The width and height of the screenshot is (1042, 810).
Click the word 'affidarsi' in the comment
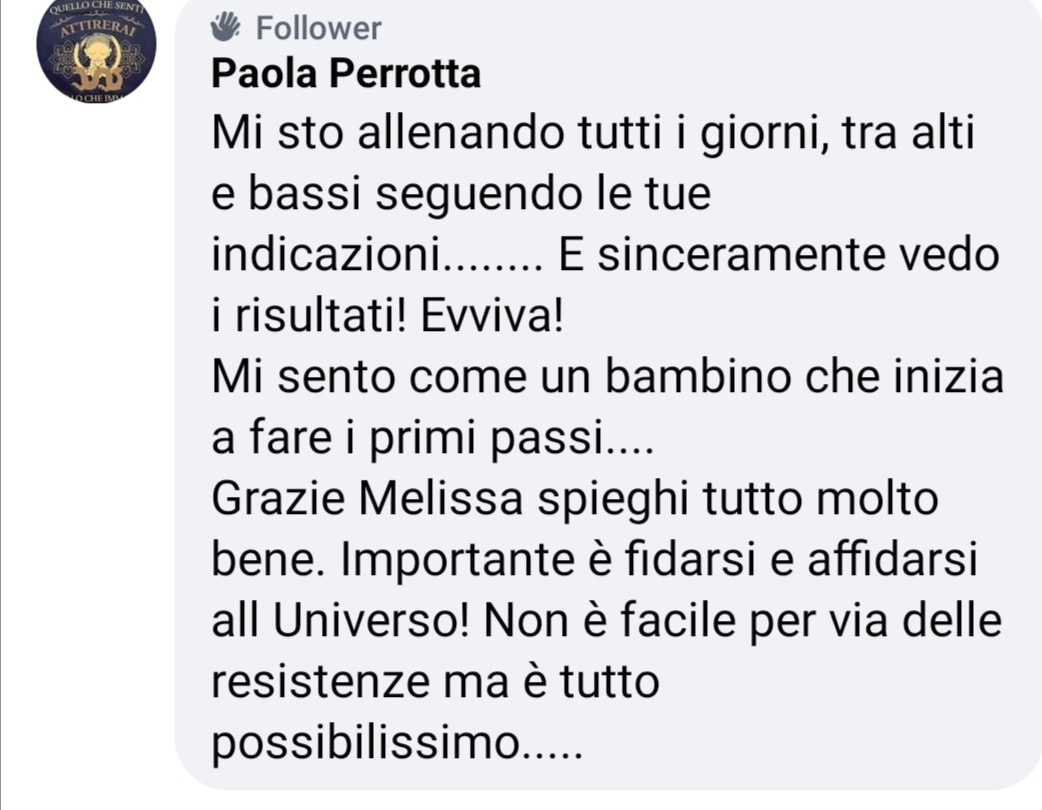point(892,559)
